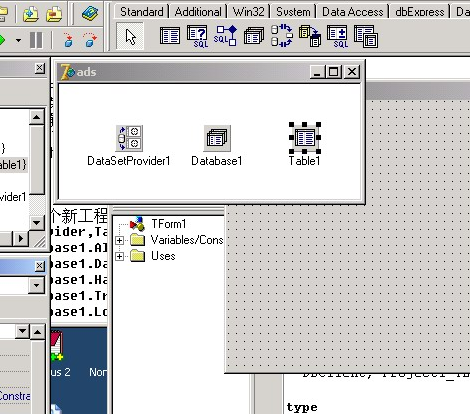Pick the TDatabase component from palette
Image resolution: width=471 pixels, height=416 pixels.
pyautogui.click(x=254, y=36)
